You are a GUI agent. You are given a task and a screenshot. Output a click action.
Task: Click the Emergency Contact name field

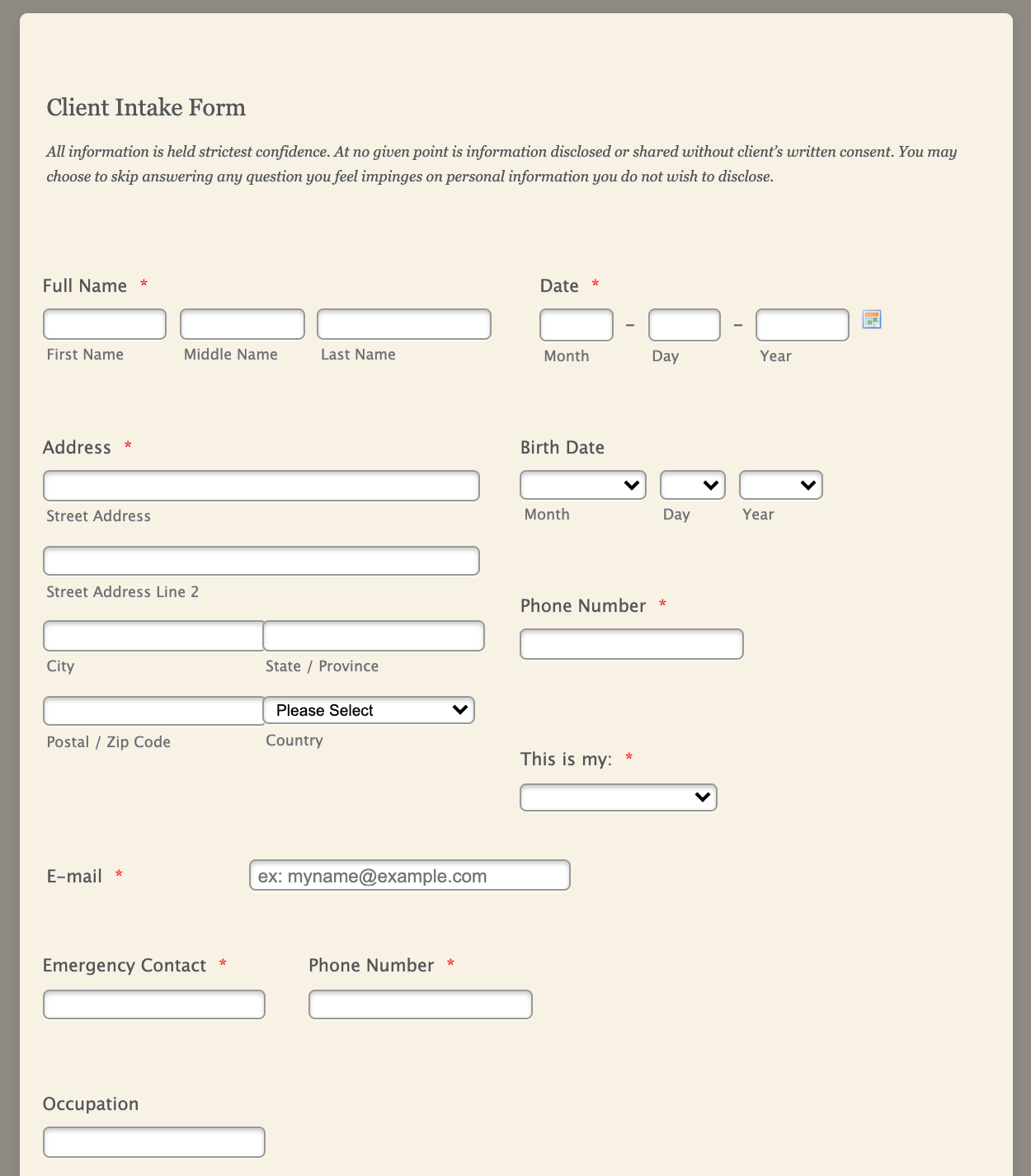154,1004
